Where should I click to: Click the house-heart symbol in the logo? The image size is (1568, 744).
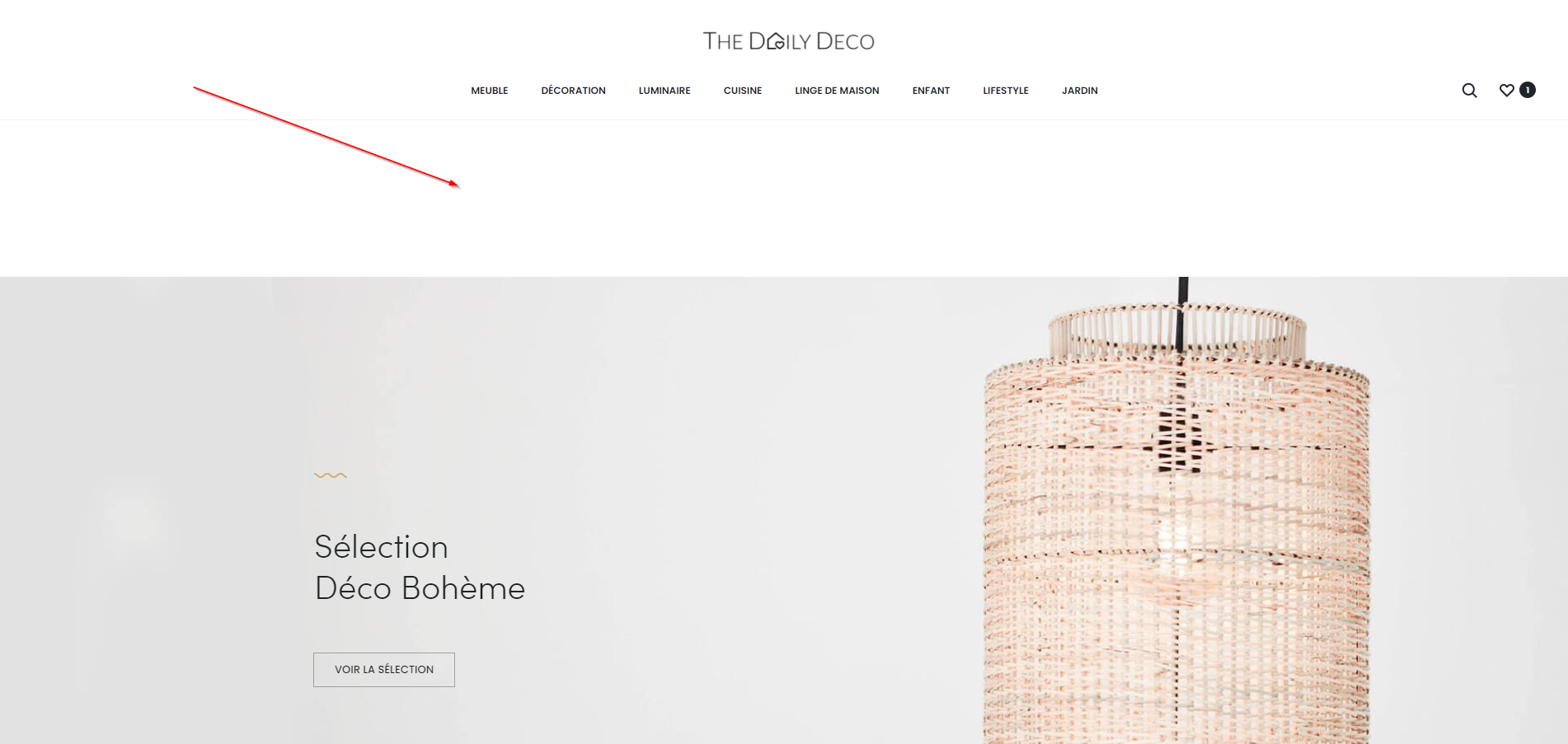(x=776, y=41)
